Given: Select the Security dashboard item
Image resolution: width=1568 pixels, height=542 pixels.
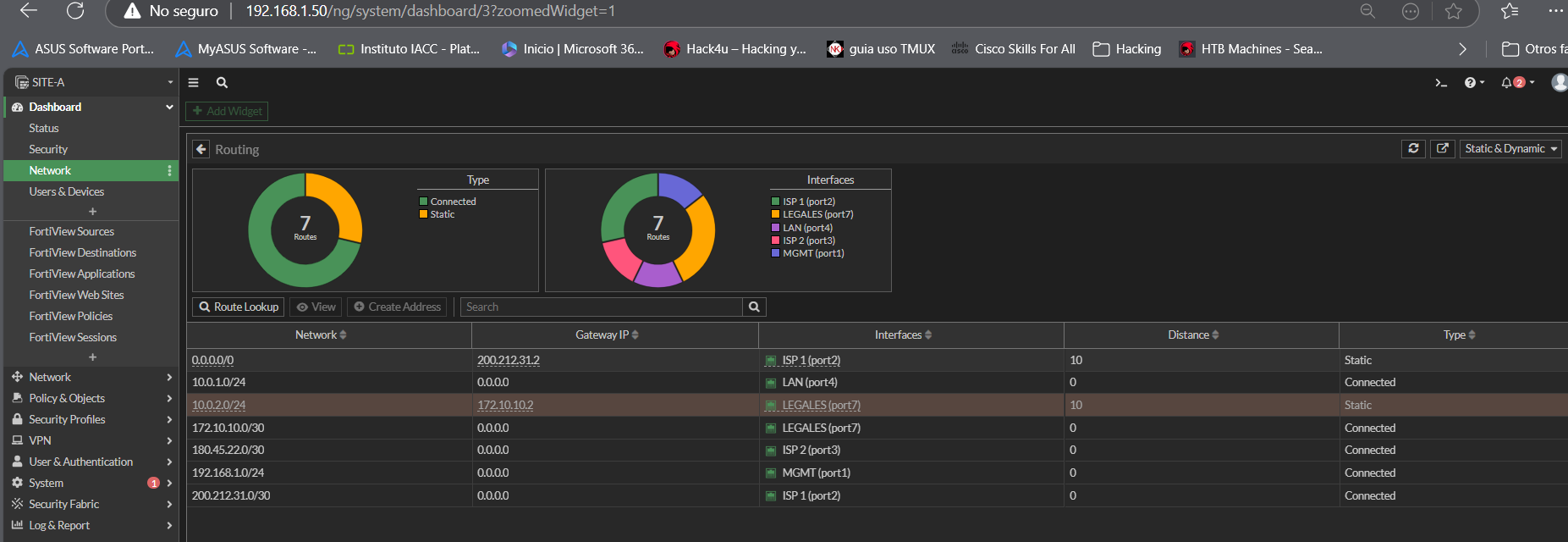Looking at the screenshot, I should pyautogui.click(x=48, y=149).
